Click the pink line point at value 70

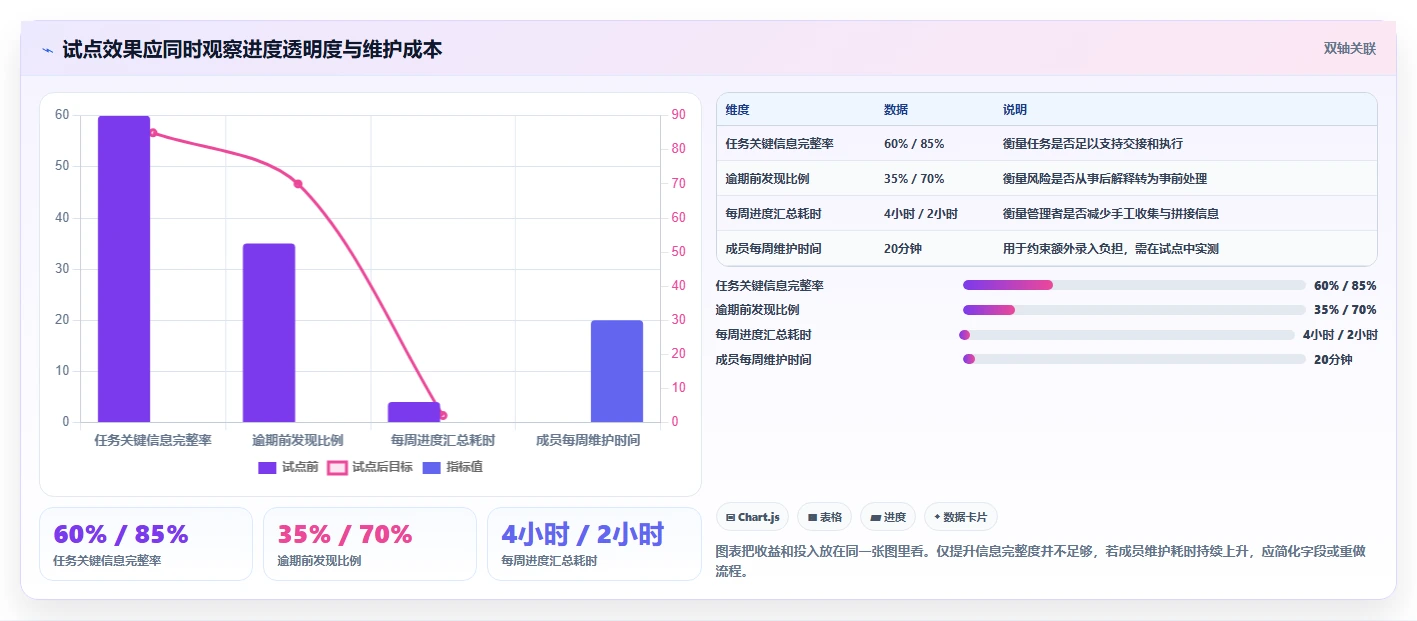pyautogui.click(x=298, y=184)
